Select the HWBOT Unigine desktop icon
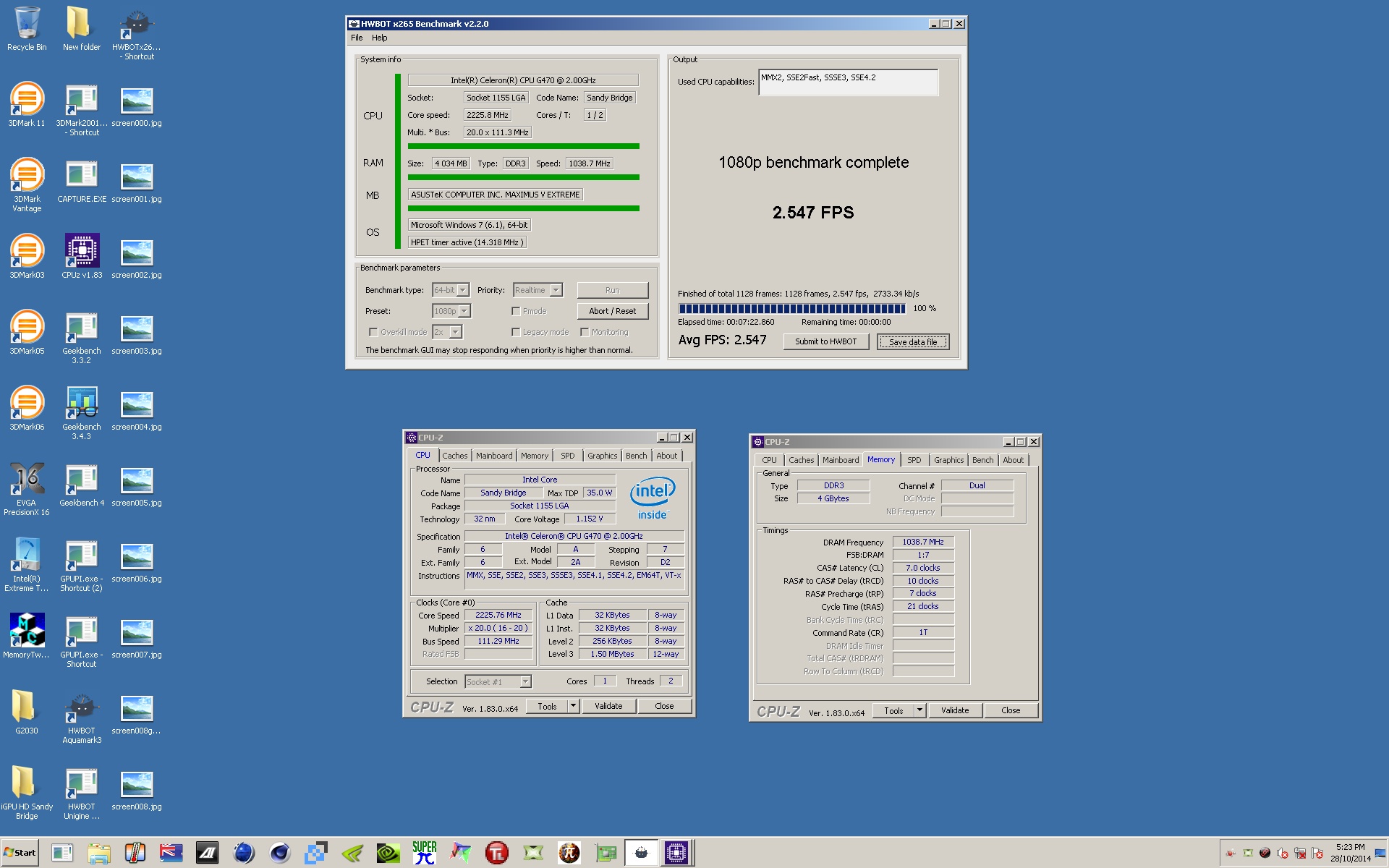 click(82, 794)
